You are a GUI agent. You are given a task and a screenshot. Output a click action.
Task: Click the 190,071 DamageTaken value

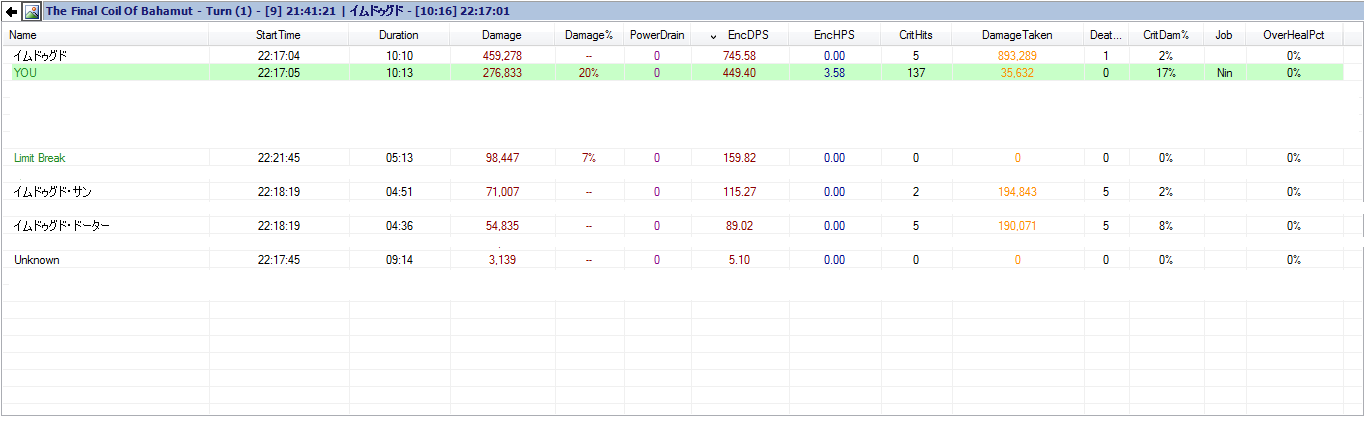point(1017,226)
